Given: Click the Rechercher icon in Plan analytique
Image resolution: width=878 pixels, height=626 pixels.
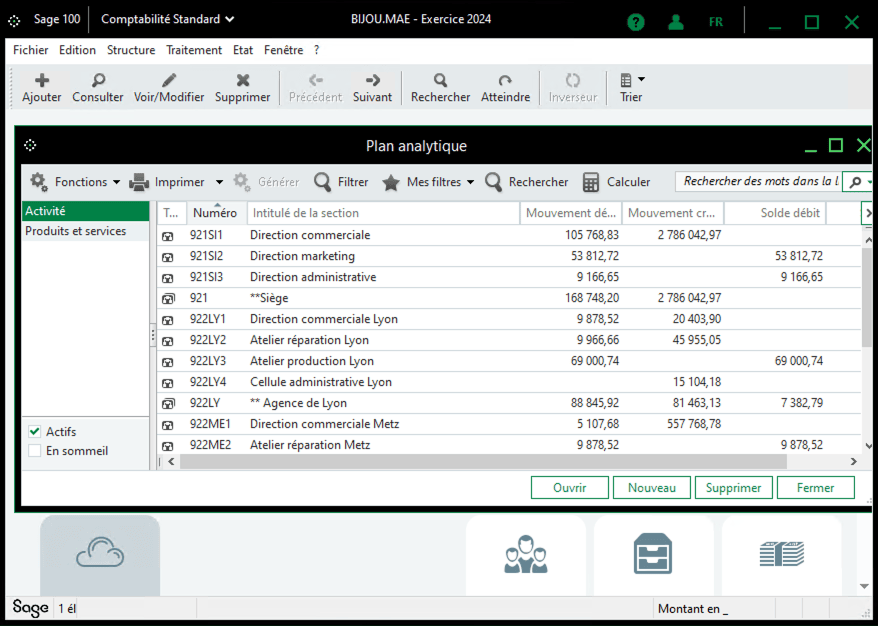Looking at the screenshot, I should pos(493,182).
